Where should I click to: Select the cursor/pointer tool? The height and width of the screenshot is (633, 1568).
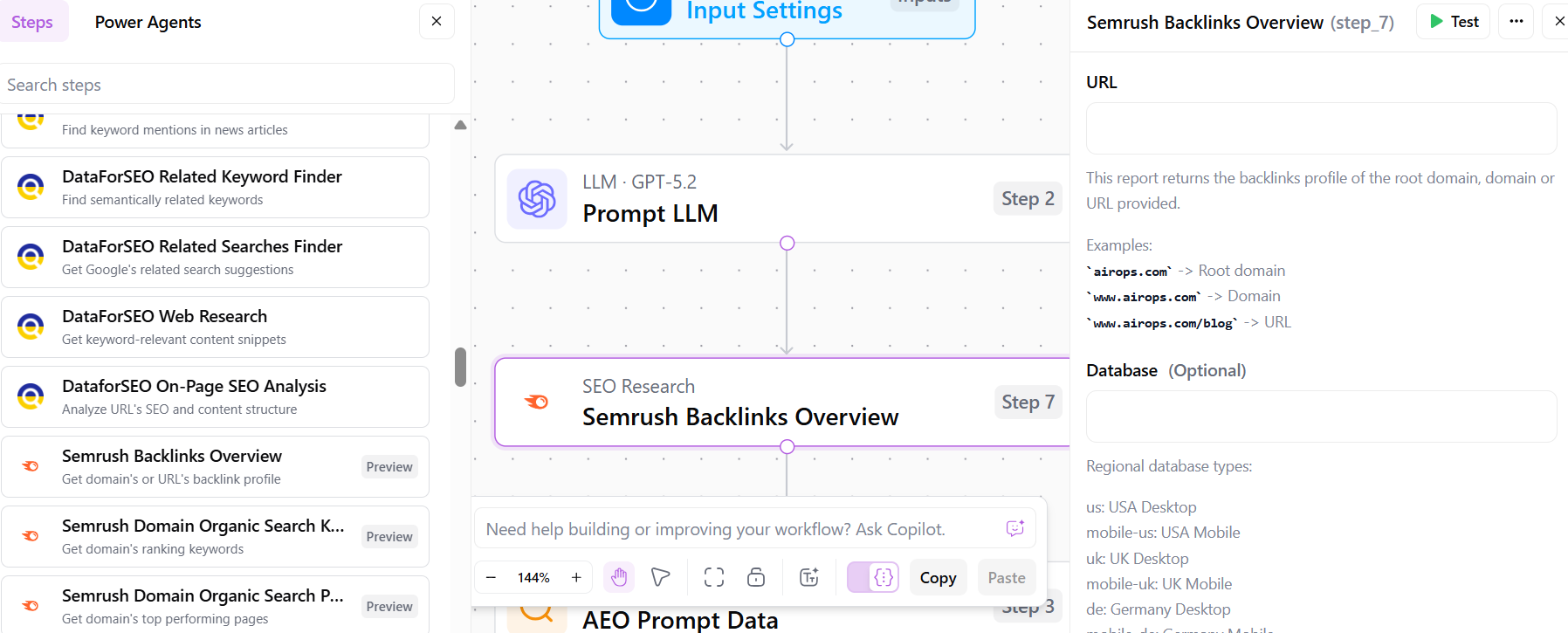660,577
